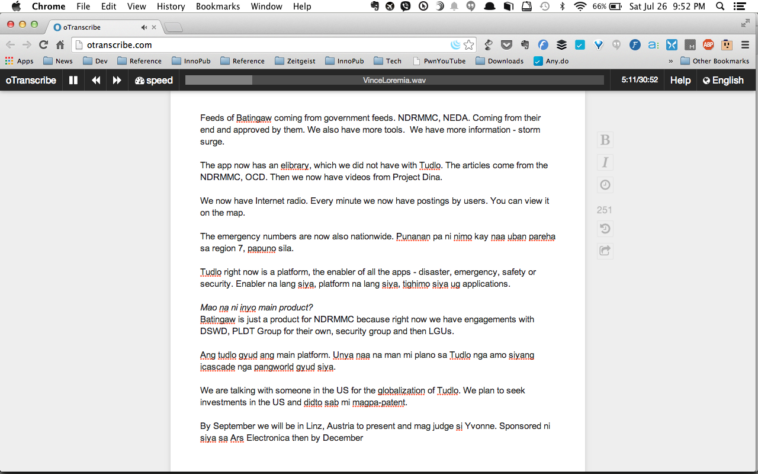Click the oTranscribe logo in the top bar
The image size is (758, 474).
tap(30, 80)
